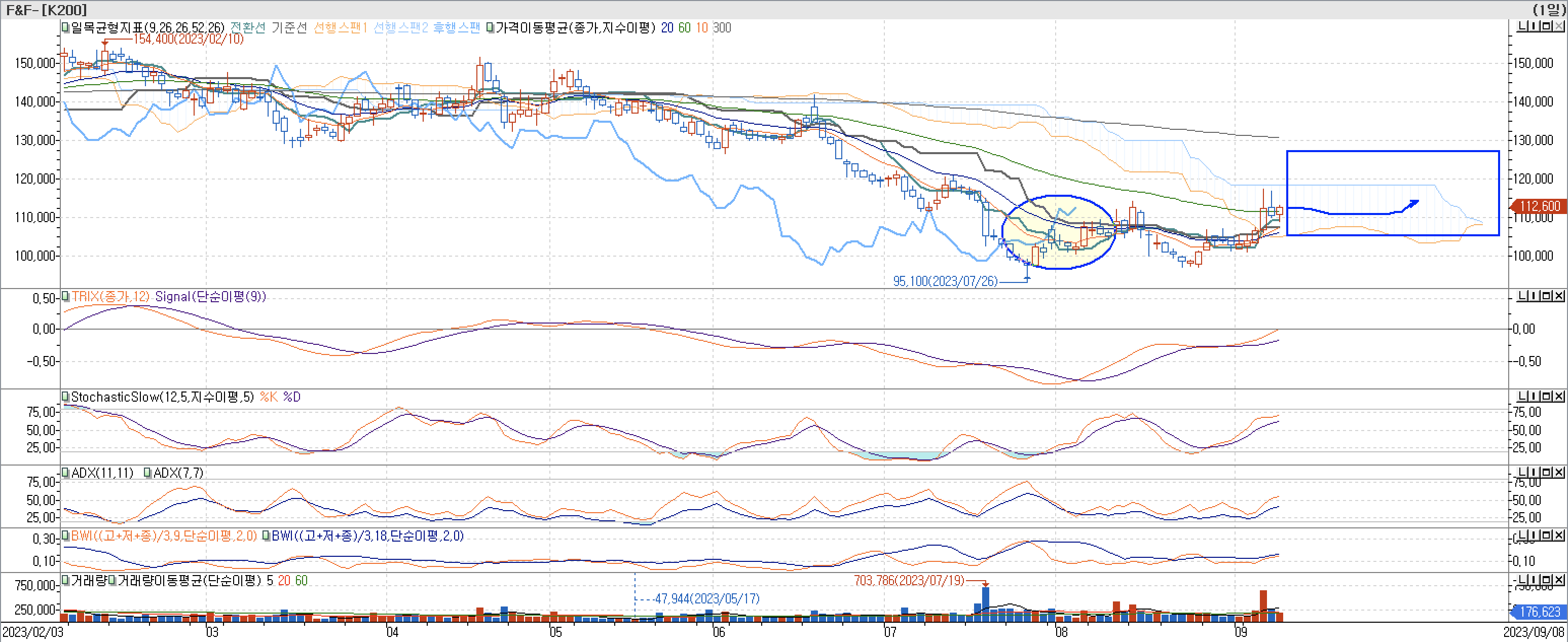The image size is (1568, 642).
Task: Click the maximize square icon on the main chart panel
Action: coord(1547,25)
